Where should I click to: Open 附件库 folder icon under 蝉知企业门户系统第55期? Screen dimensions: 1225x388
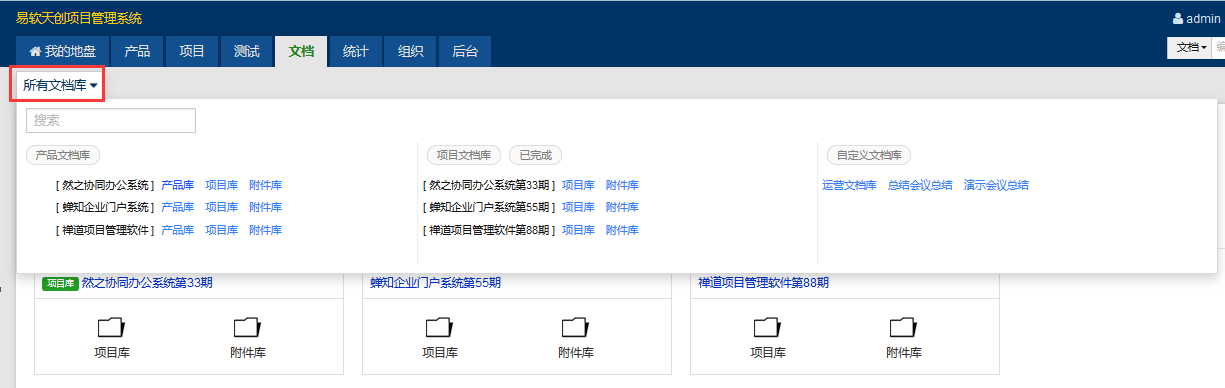pyautogui.click(x=575, y=327)
